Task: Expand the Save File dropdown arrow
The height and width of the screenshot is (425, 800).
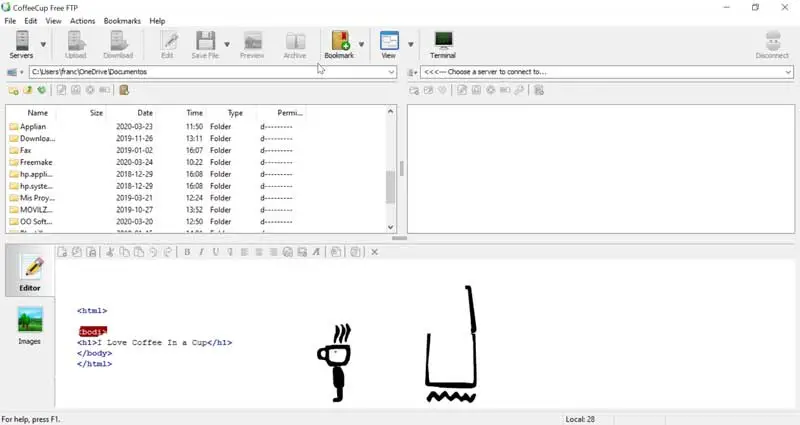Action: [227, 44]
